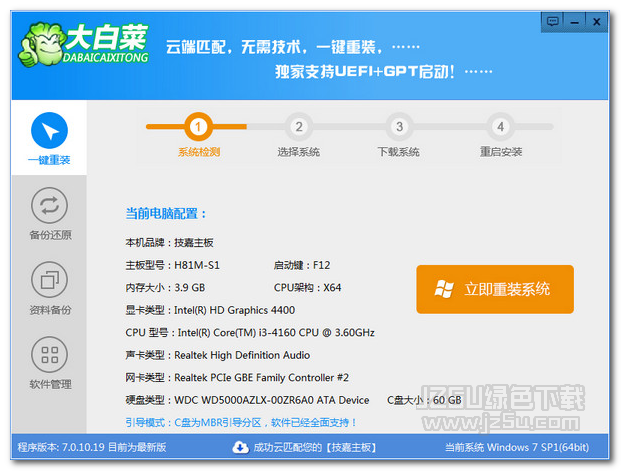This screenshot has height=471, width=621.
Task: Click the 重启安装 step label
Action: (501, 152)
